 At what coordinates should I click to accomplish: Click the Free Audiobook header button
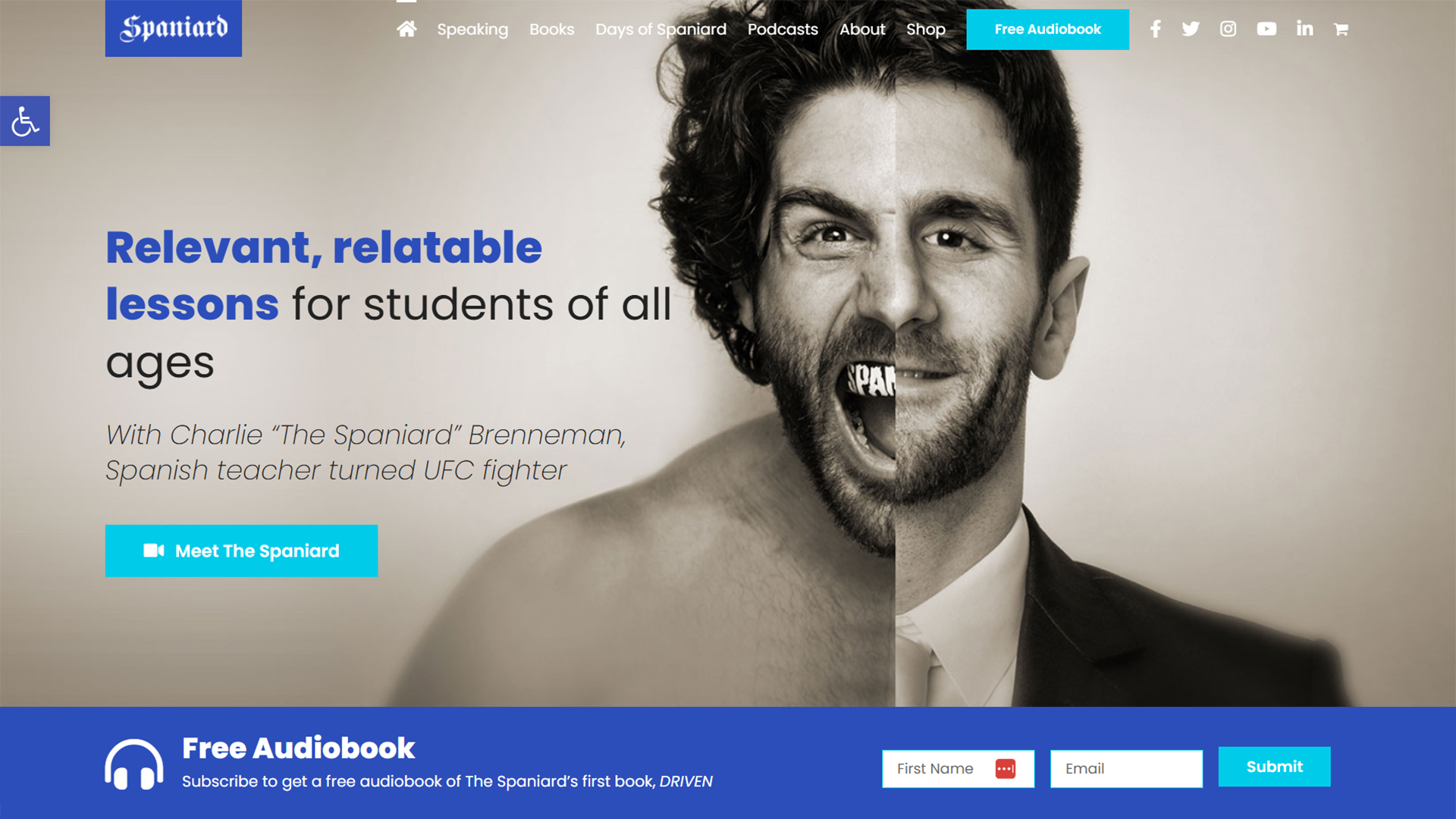coord(1047,30)
